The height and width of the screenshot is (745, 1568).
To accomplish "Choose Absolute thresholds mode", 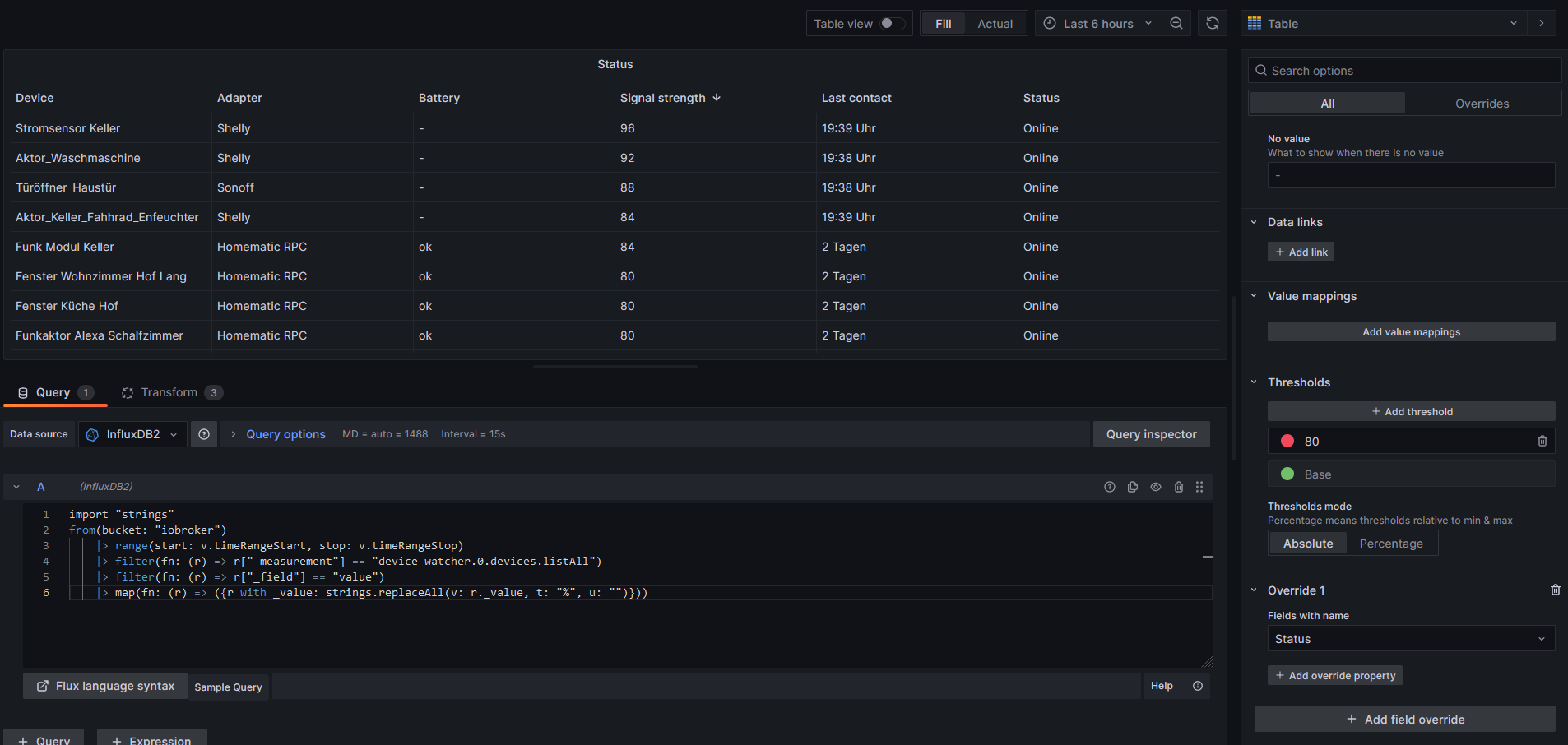I will [x=1308, y=544].
